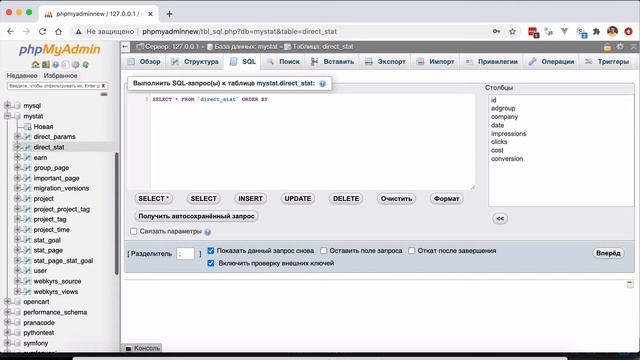Click the INSERT query button

click(250, 199)
